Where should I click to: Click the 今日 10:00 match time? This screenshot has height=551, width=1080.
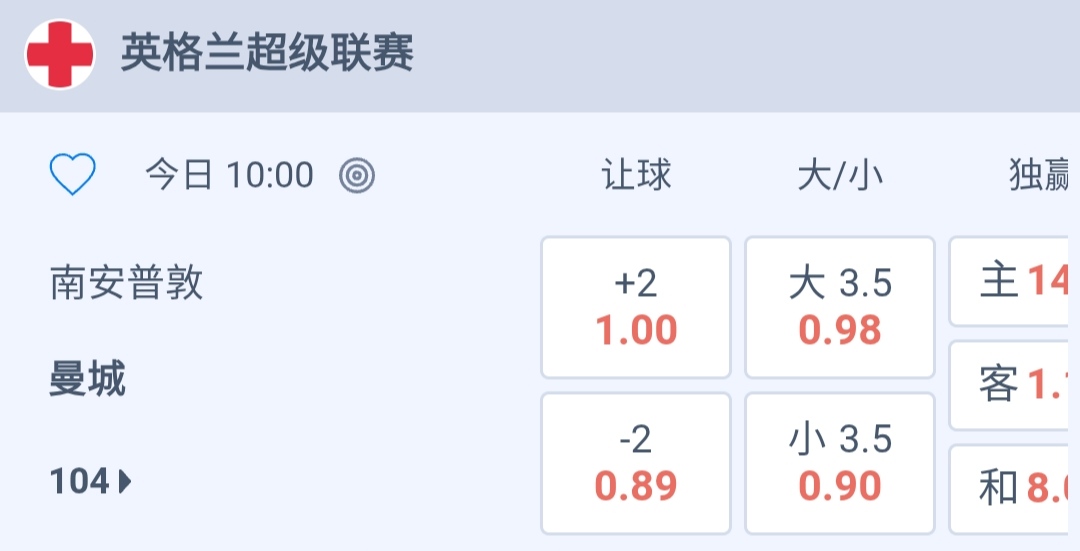229,176
